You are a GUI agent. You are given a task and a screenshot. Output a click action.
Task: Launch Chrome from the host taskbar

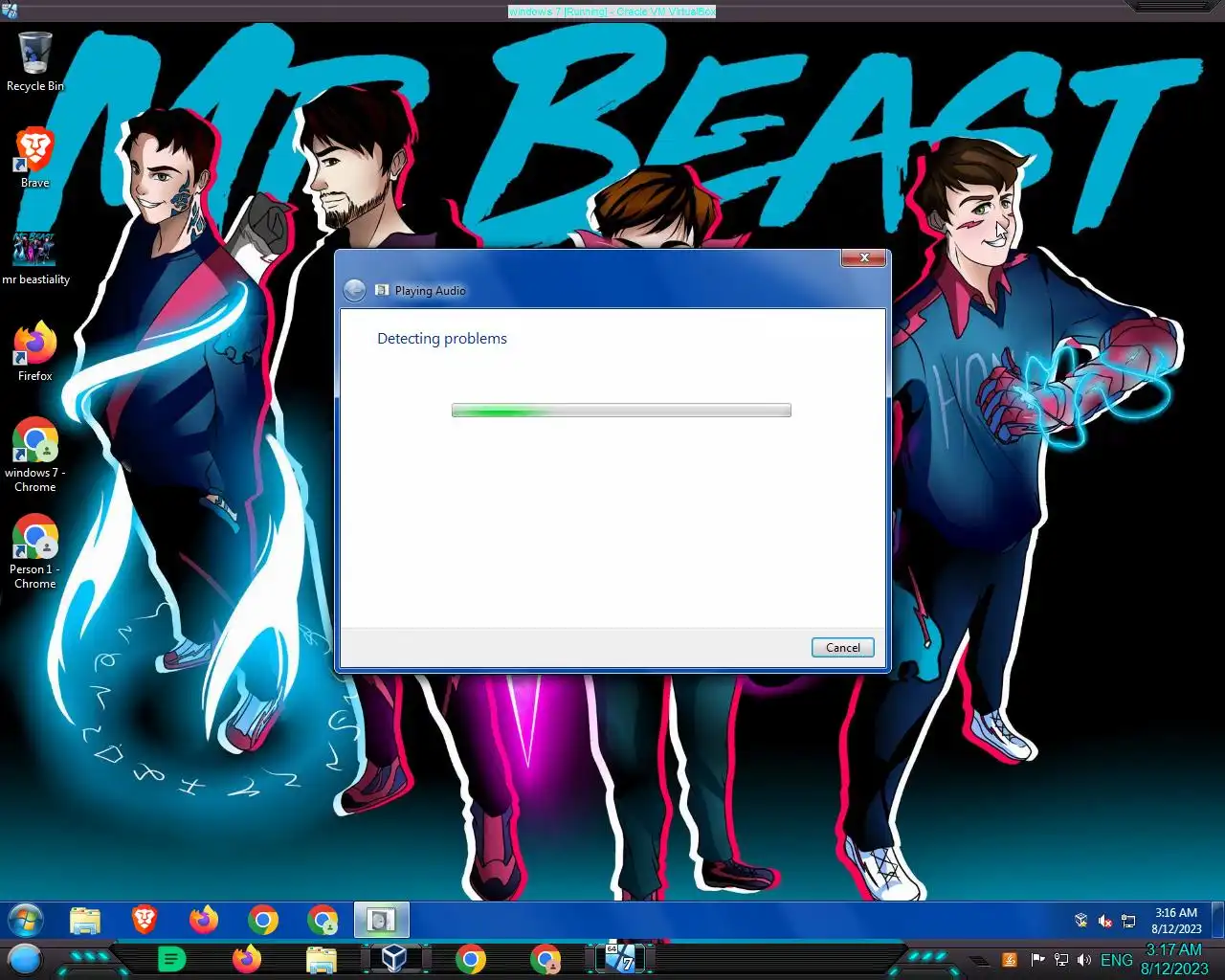pyautogui.click(x=470, y=959)
